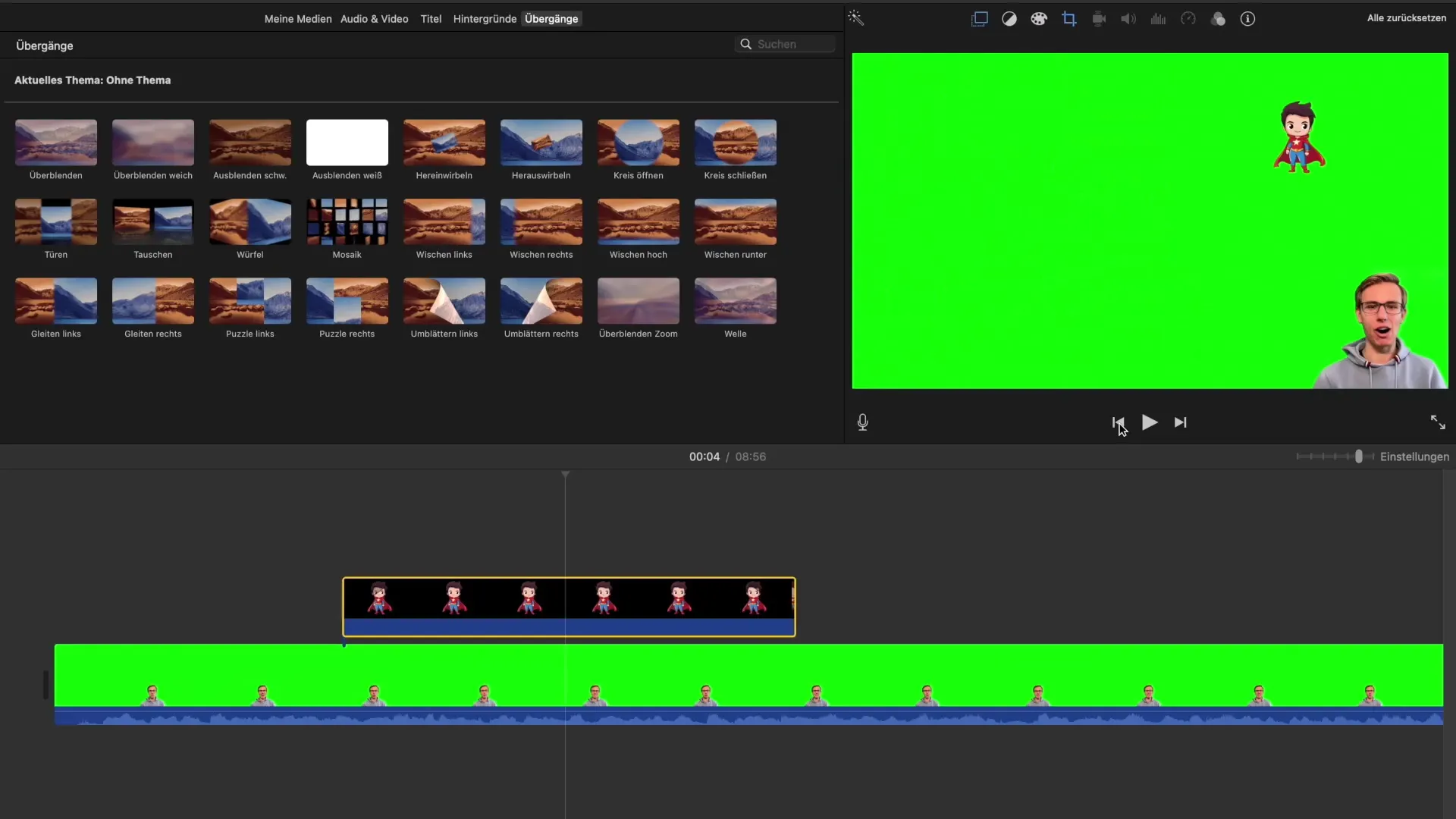Select the Überblenden weich transition
This screenshot has width=1456, height=819.
coord(153,150)
